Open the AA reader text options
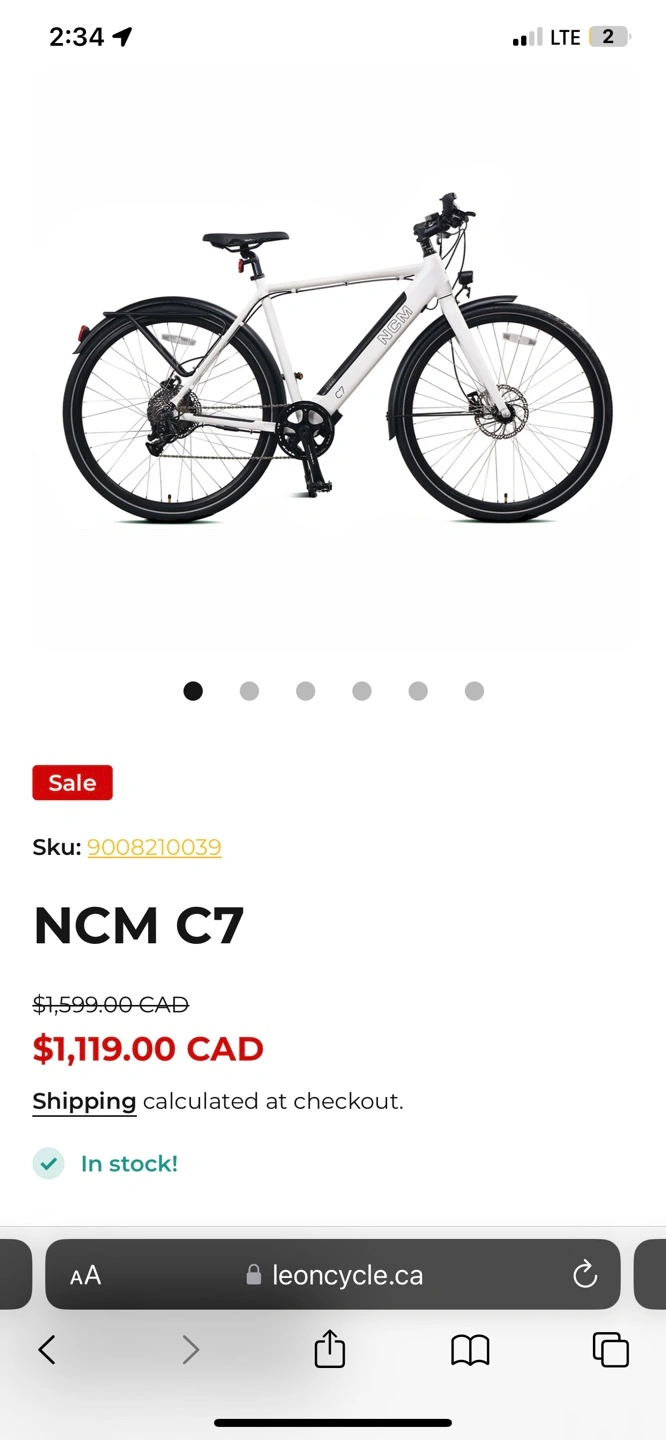This screenshot has height=1440, width=666. pos(86,1276)
